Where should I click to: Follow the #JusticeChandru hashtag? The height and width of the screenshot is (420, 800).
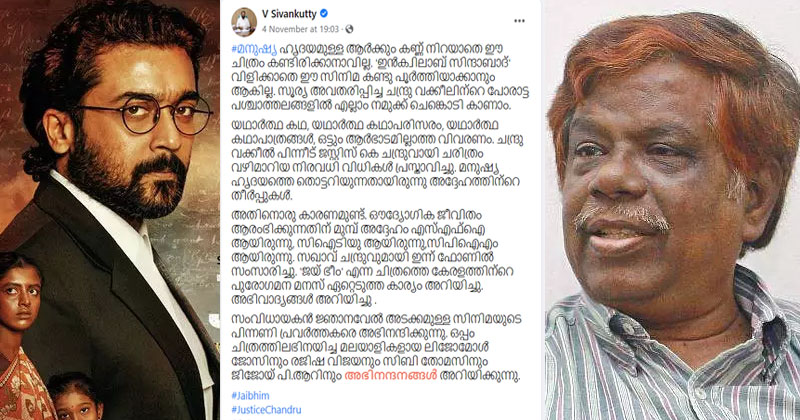pos(266,409)
